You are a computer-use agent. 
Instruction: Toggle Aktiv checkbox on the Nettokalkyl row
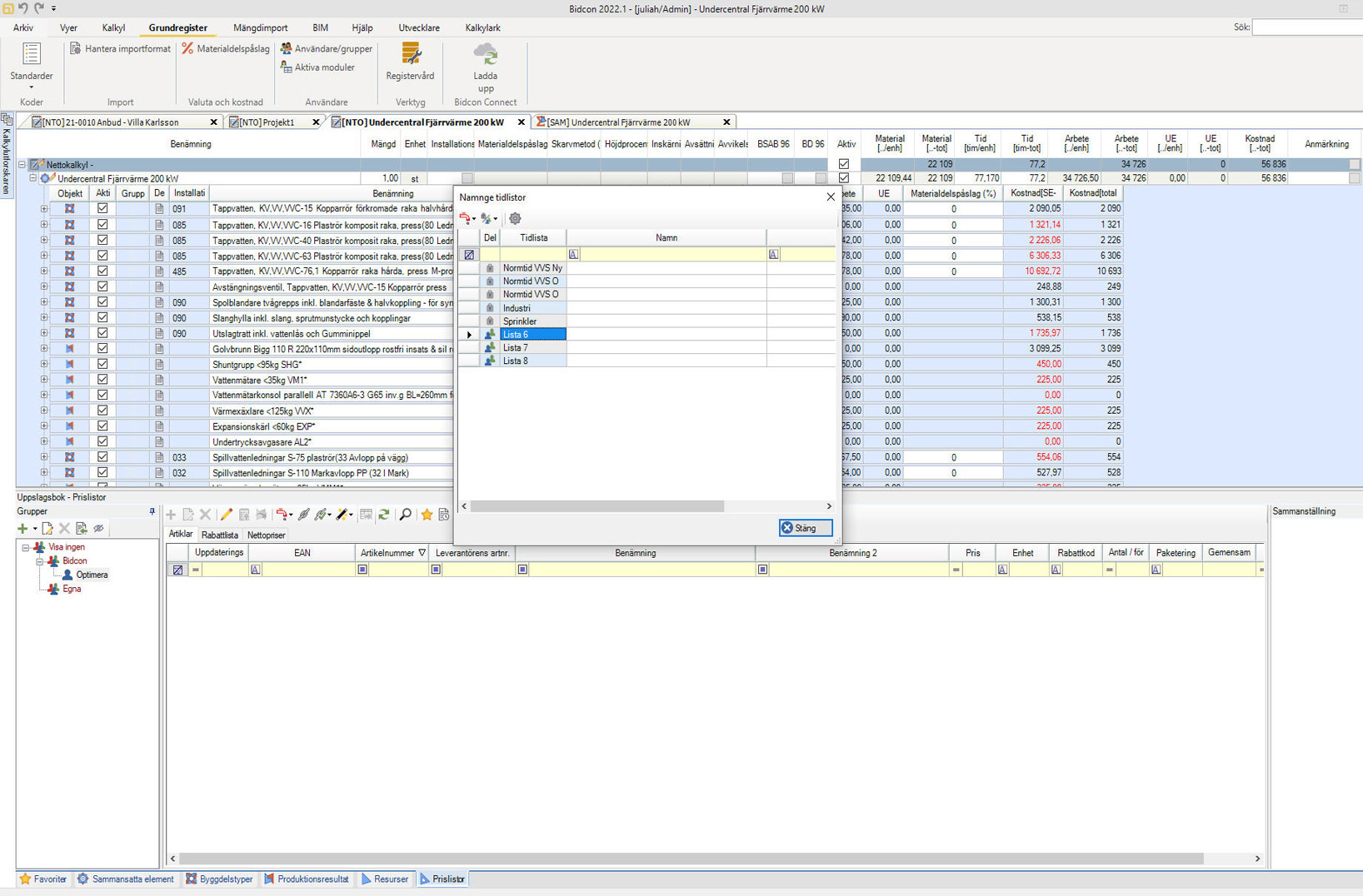844,164
